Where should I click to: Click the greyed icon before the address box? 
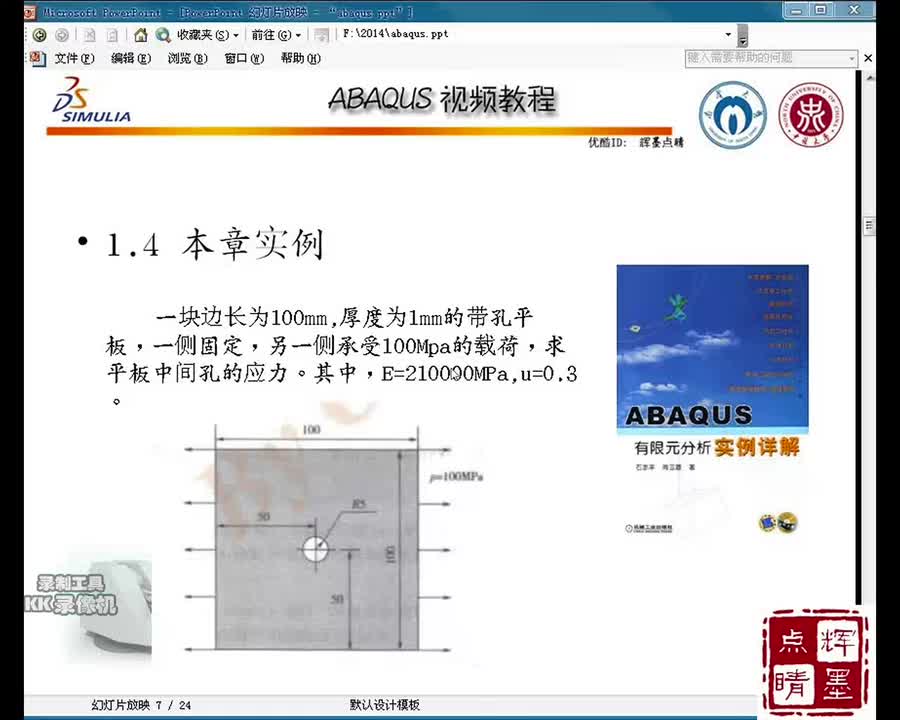pos(321,36)
